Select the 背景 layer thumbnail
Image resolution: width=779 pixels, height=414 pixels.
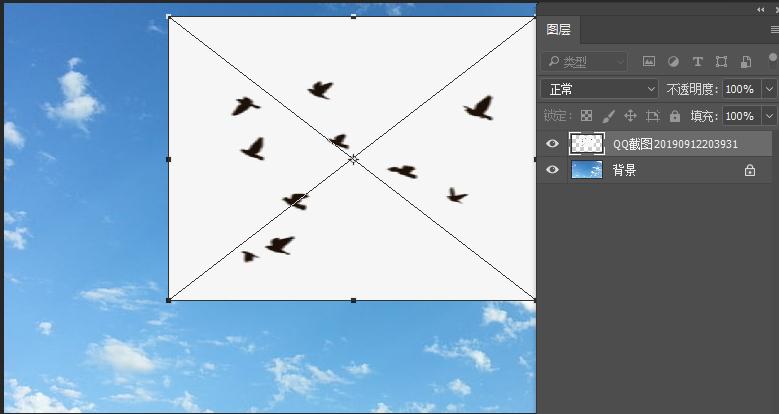587,169
